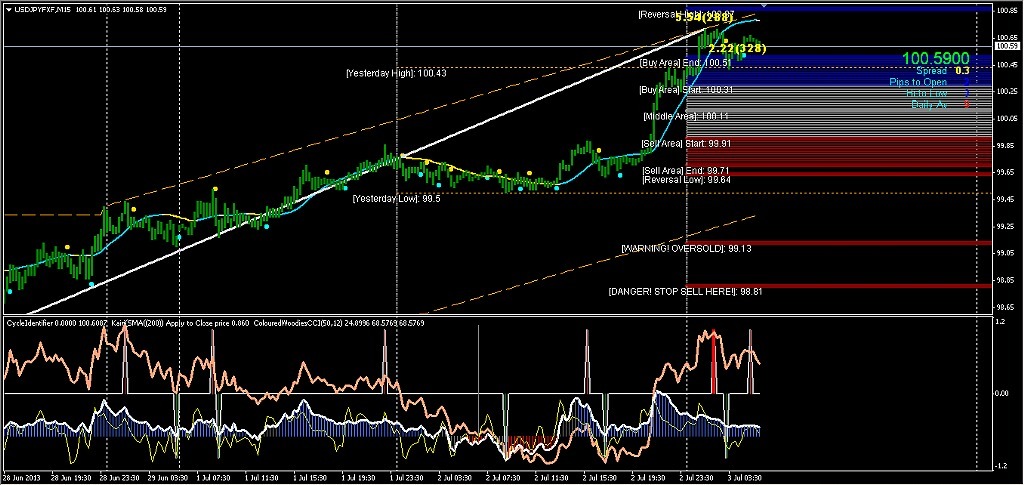Click the yellow 2.22(328) annotation
This screenshot has width=1024, height=485.
click(737, 48)
